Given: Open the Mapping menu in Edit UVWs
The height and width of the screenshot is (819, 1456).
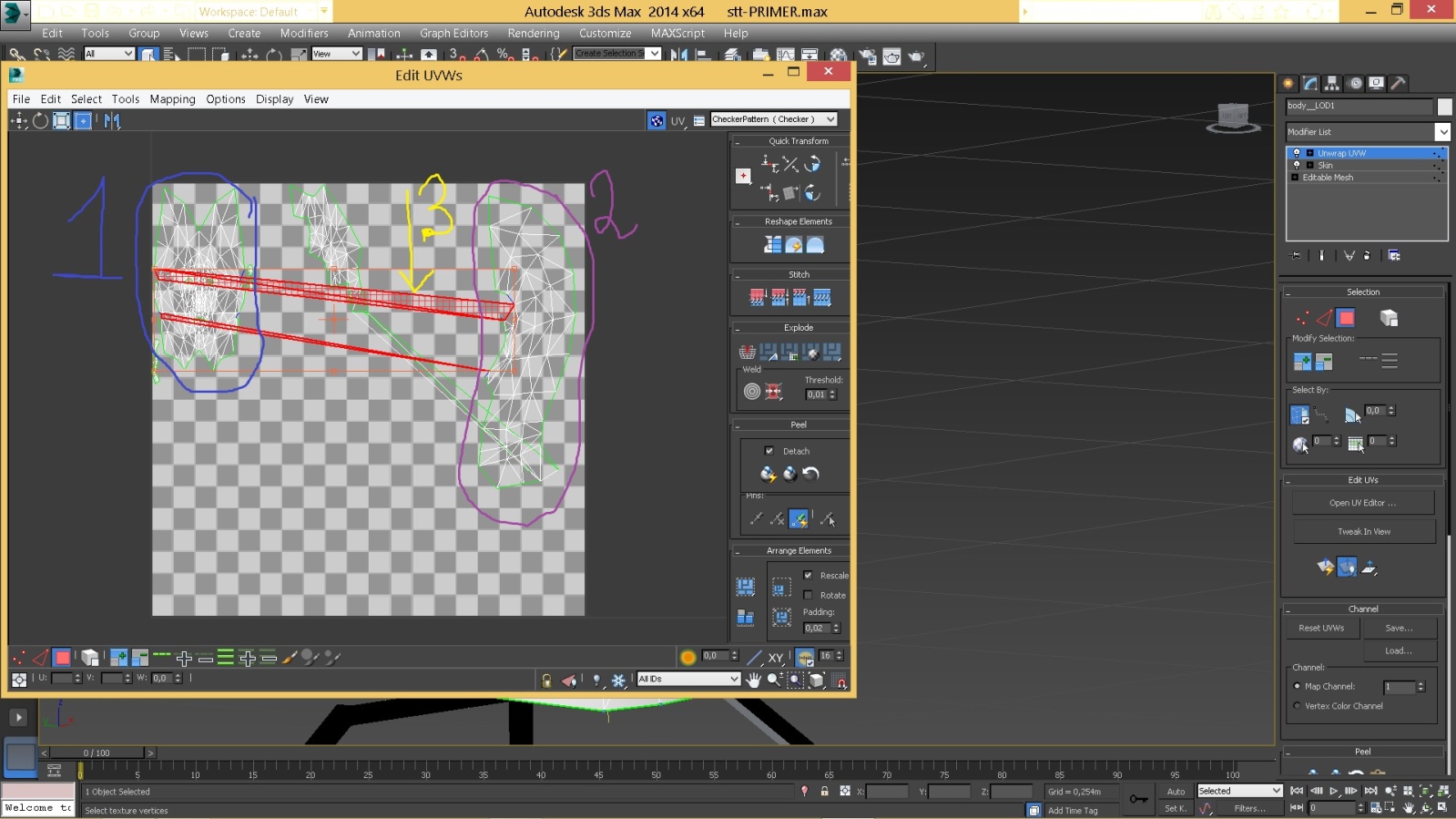Looking at the screenshot, I should [x=172, y=99].
